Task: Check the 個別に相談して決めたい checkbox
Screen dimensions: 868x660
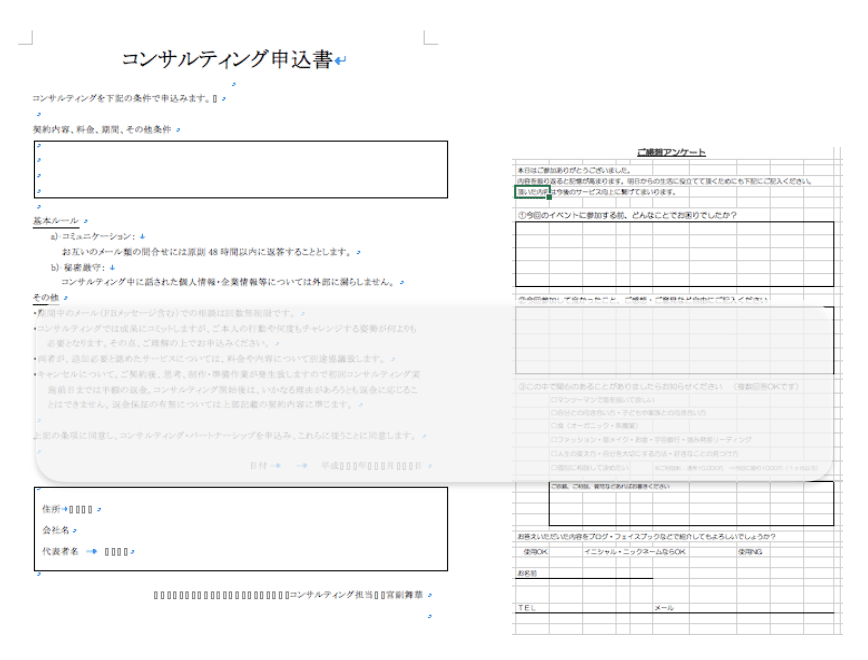Action: click(553, 466)
